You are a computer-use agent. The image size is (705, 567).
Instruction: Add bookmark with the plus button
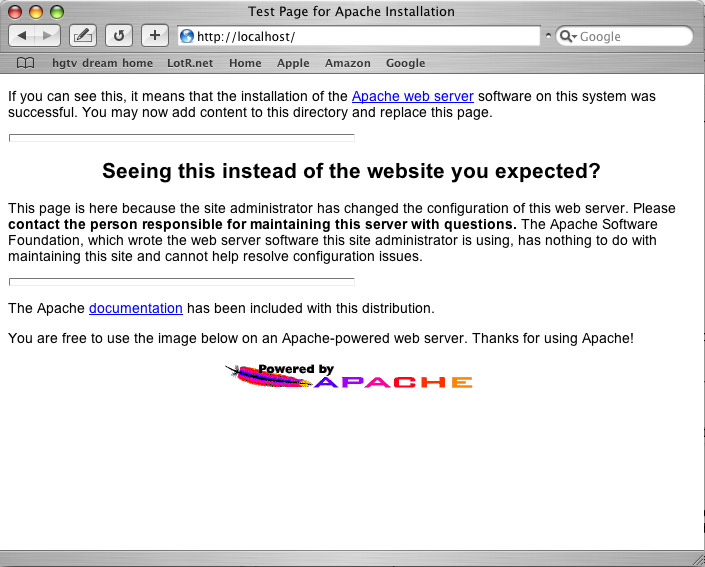(154, 36)
